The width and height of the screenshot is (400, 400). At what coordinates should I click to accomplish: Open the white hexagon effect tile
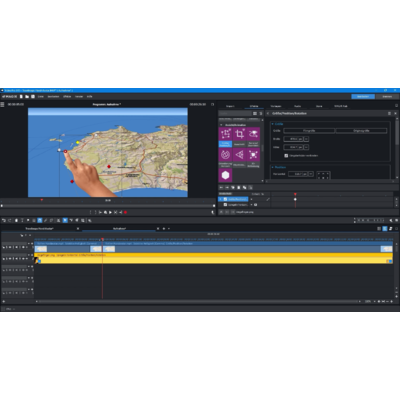pos(225,175)
